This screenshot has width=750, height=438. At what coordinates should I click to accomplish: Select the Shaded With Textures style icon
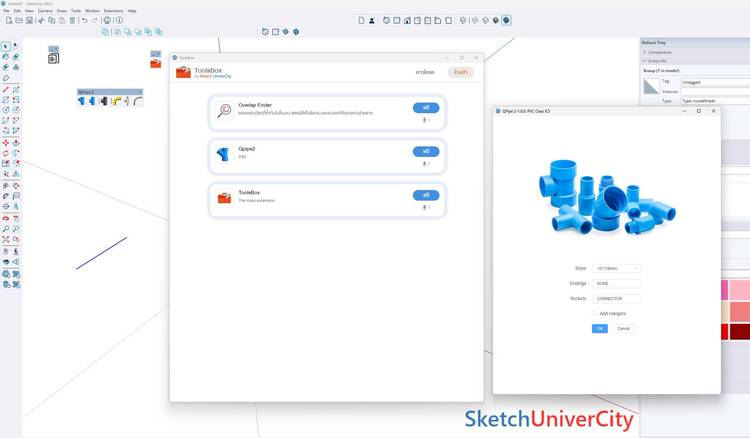(x=506, y=21)
